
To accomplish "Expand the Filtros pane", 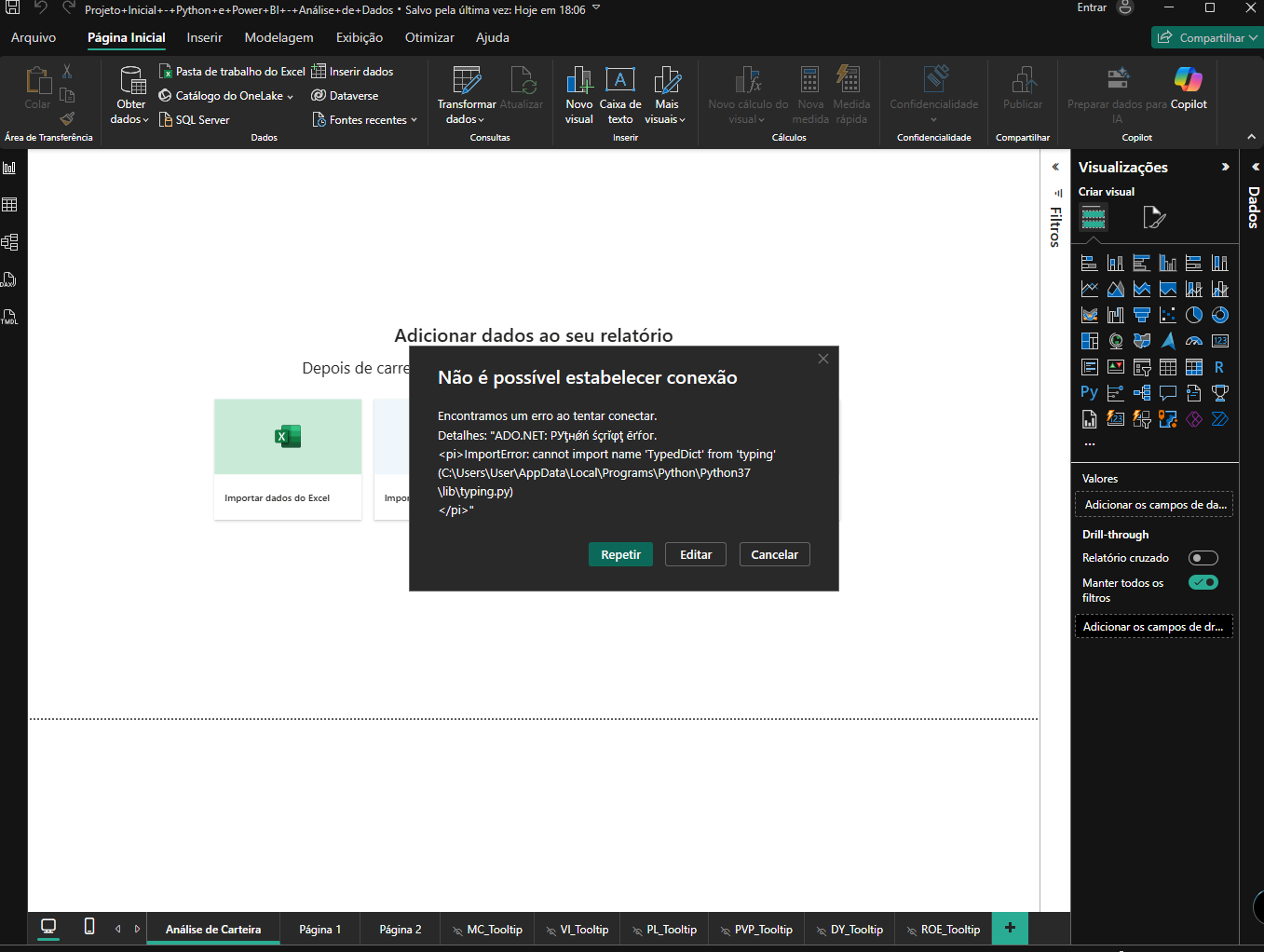I will pos(1055,167).
